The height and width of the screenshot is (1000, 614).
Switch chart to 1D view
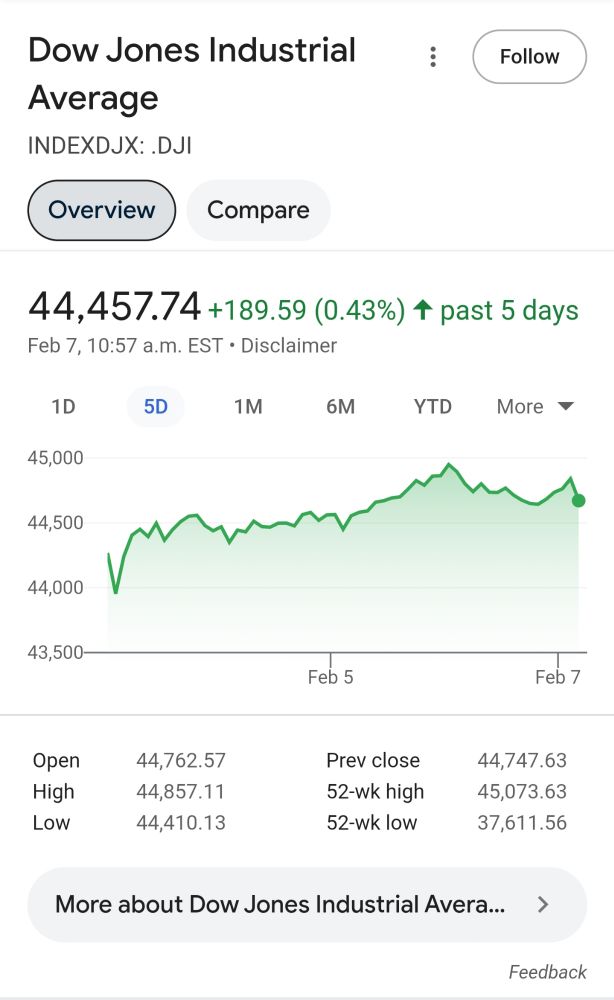click(62, 407)
